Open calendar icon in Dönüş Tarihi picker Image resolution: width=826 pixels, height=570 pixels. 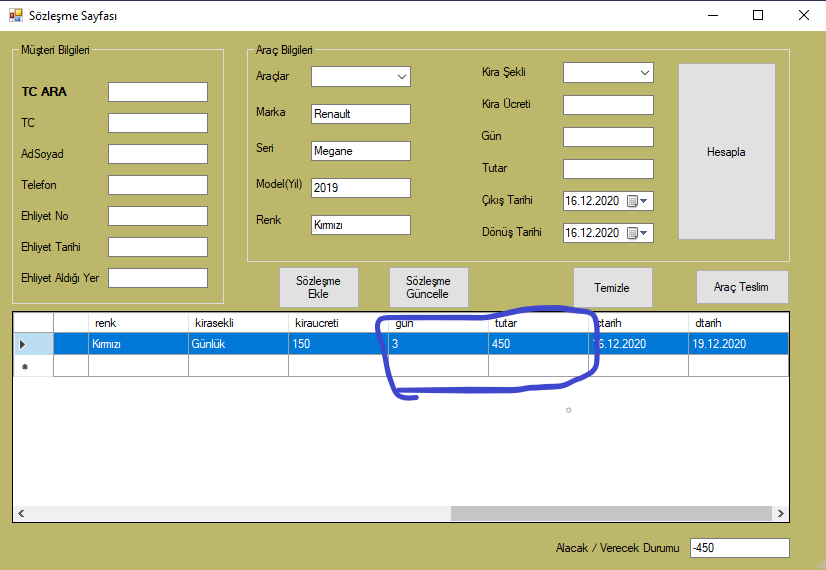[633, 233]
